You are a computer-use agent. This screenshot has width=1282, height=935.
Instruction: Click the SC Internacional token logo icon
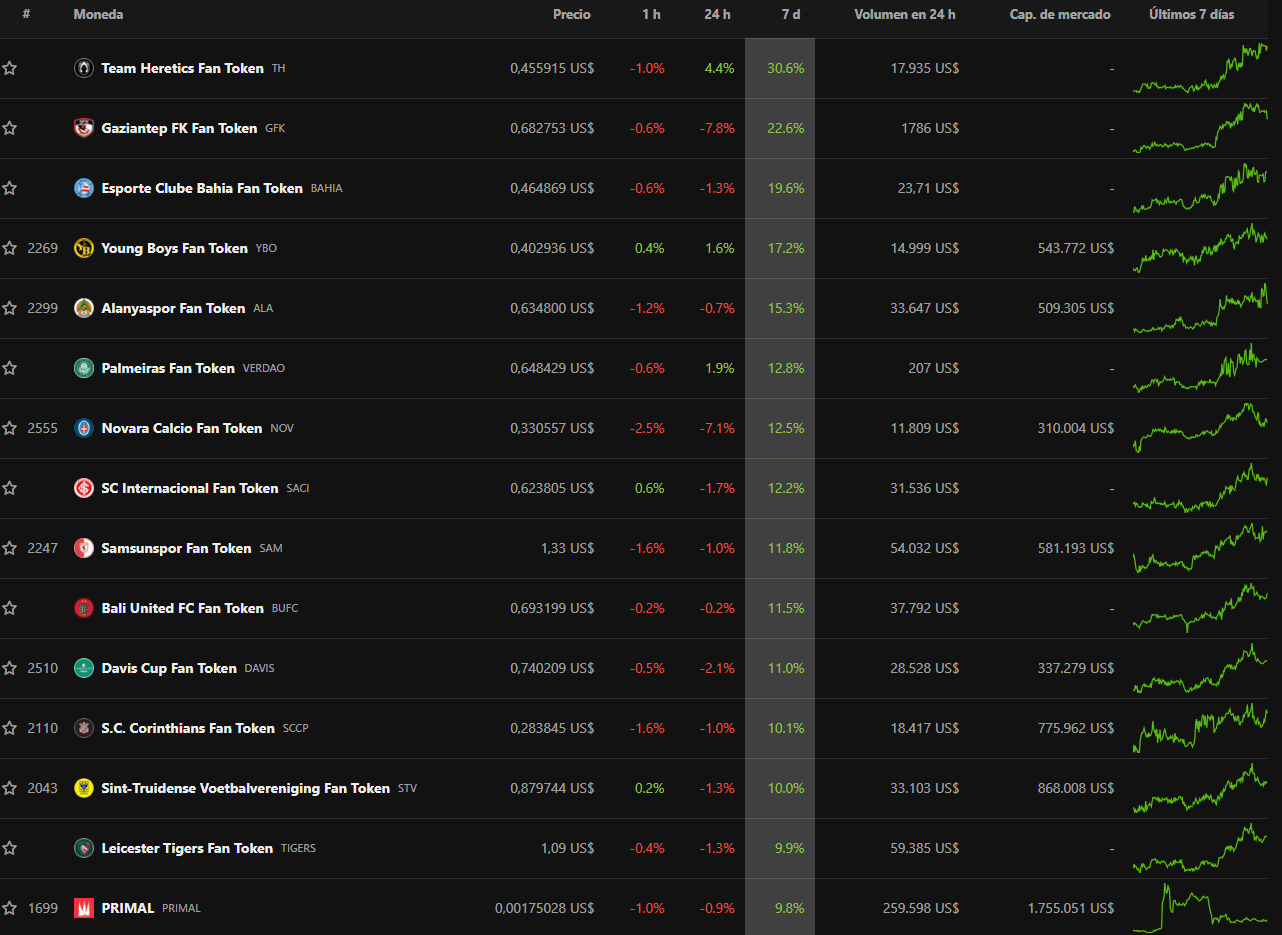pyautogui.click(x=84, y=488)
